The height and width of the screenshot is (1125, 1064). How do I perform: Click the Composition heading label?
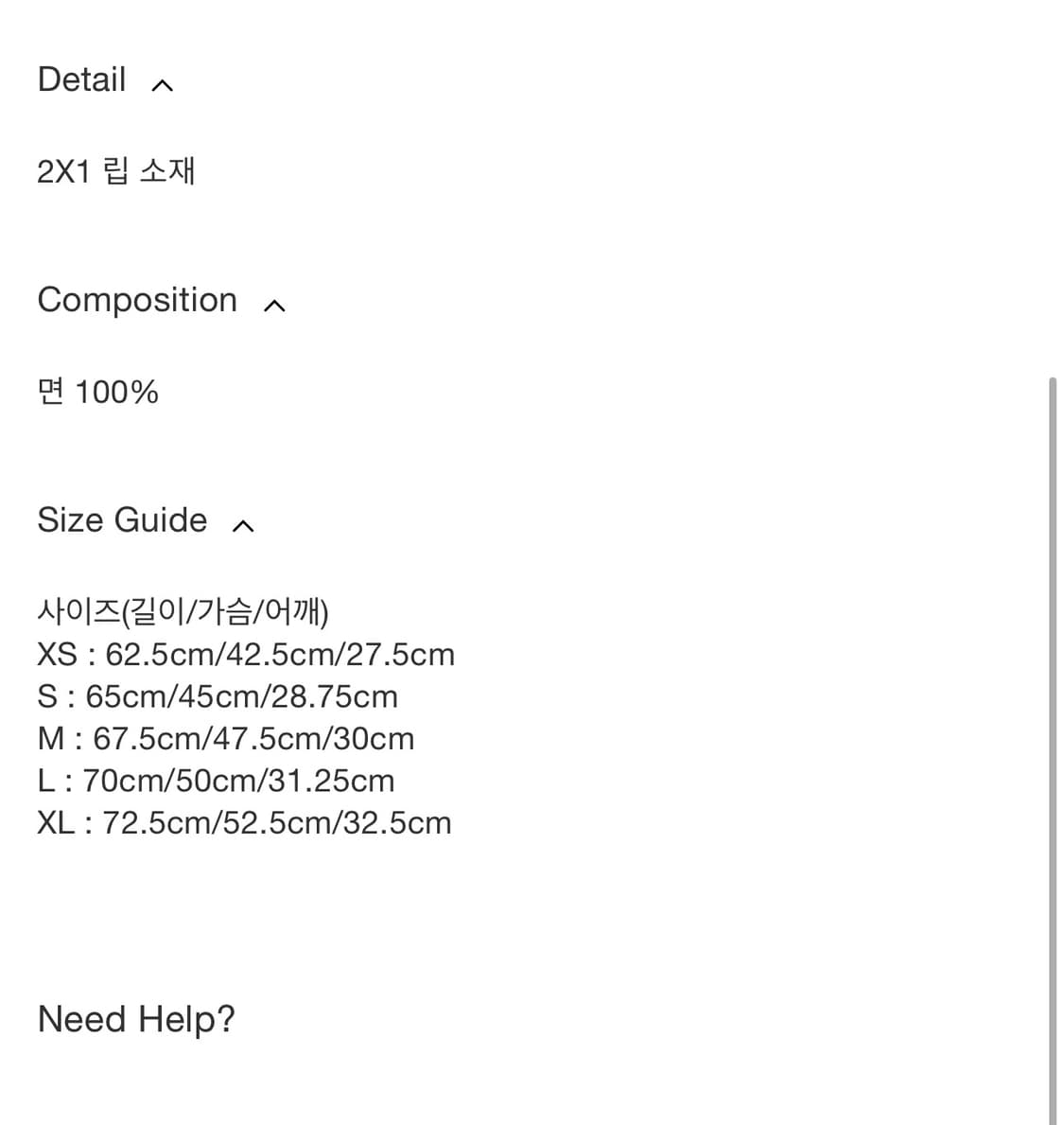(137, 299)
